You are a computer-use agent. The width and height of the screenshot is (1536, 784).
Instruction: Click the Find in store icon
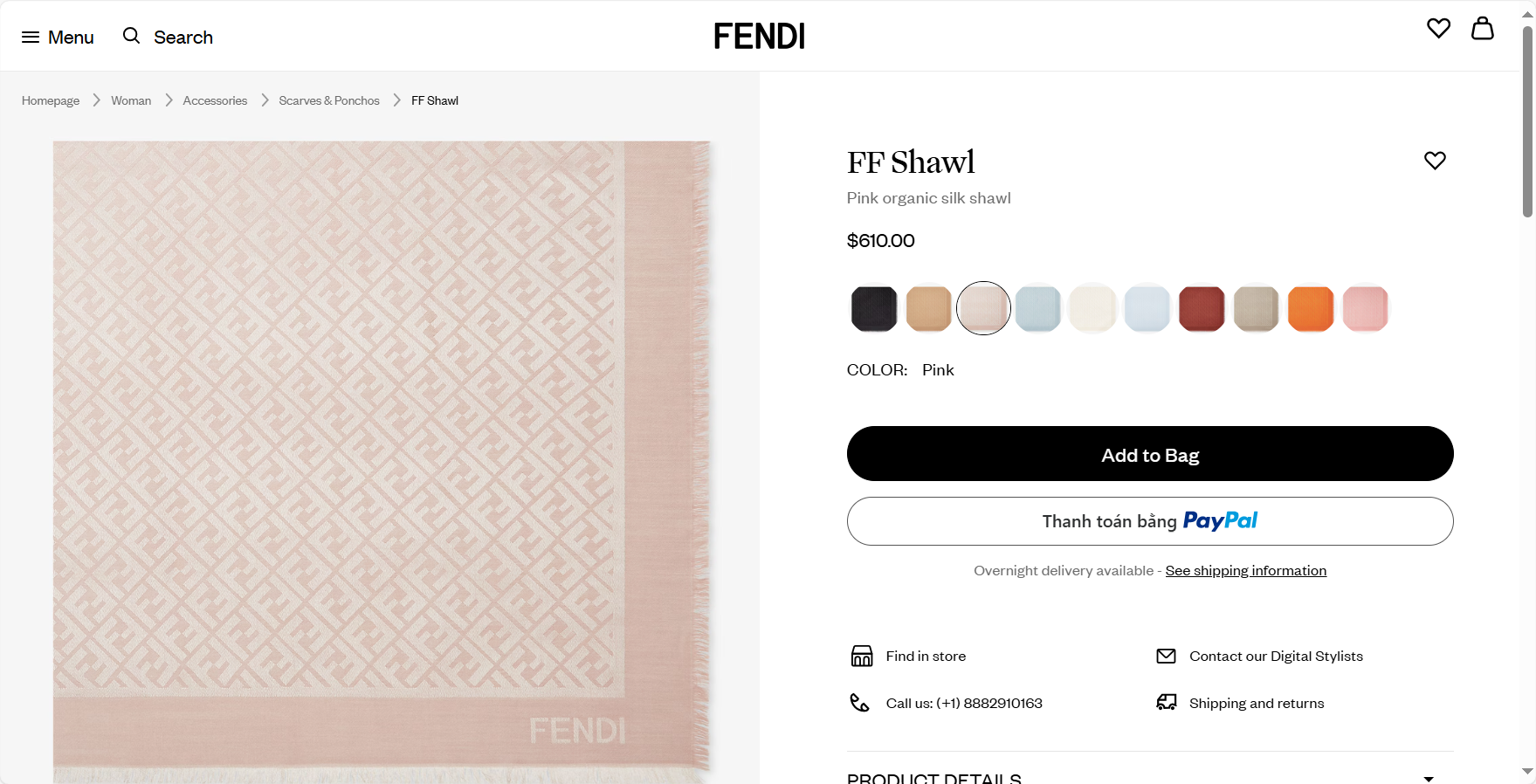[x=862, y=656]
